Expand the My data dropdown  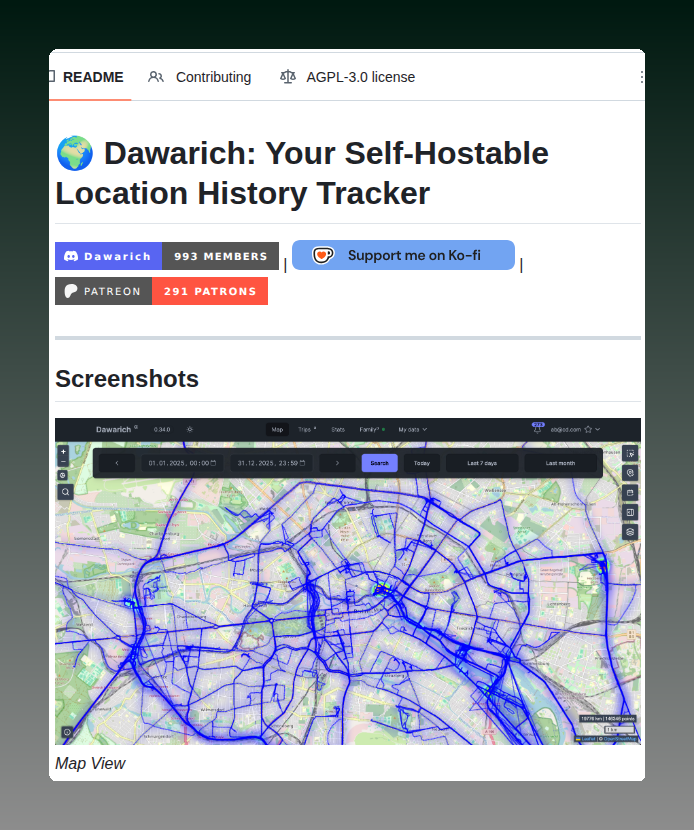(x=412, y=429)
